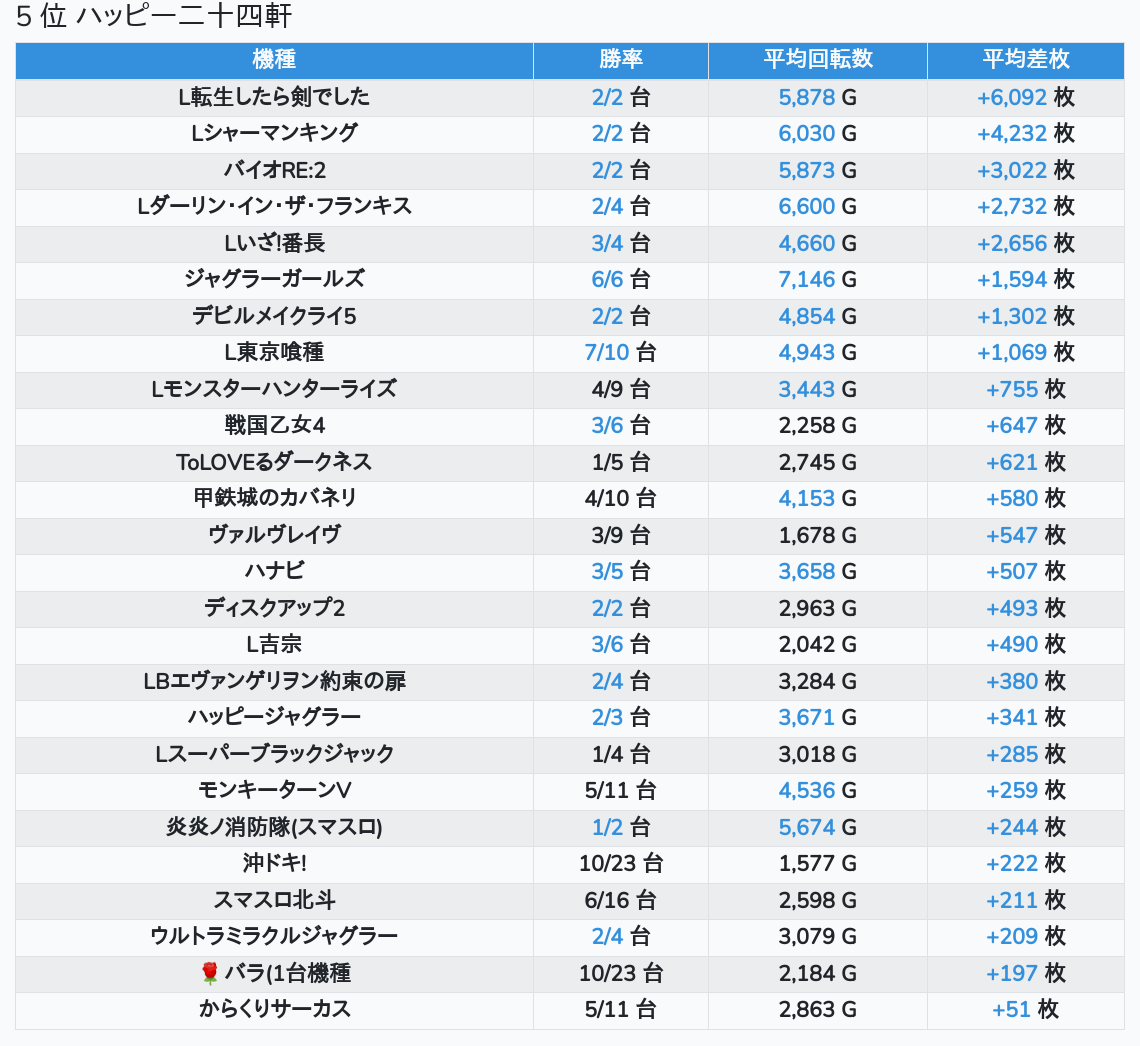1140x1046 pixels.
Task: Select the ハナビ machine name
Action: pyautogui.click(x=274, y=571)
